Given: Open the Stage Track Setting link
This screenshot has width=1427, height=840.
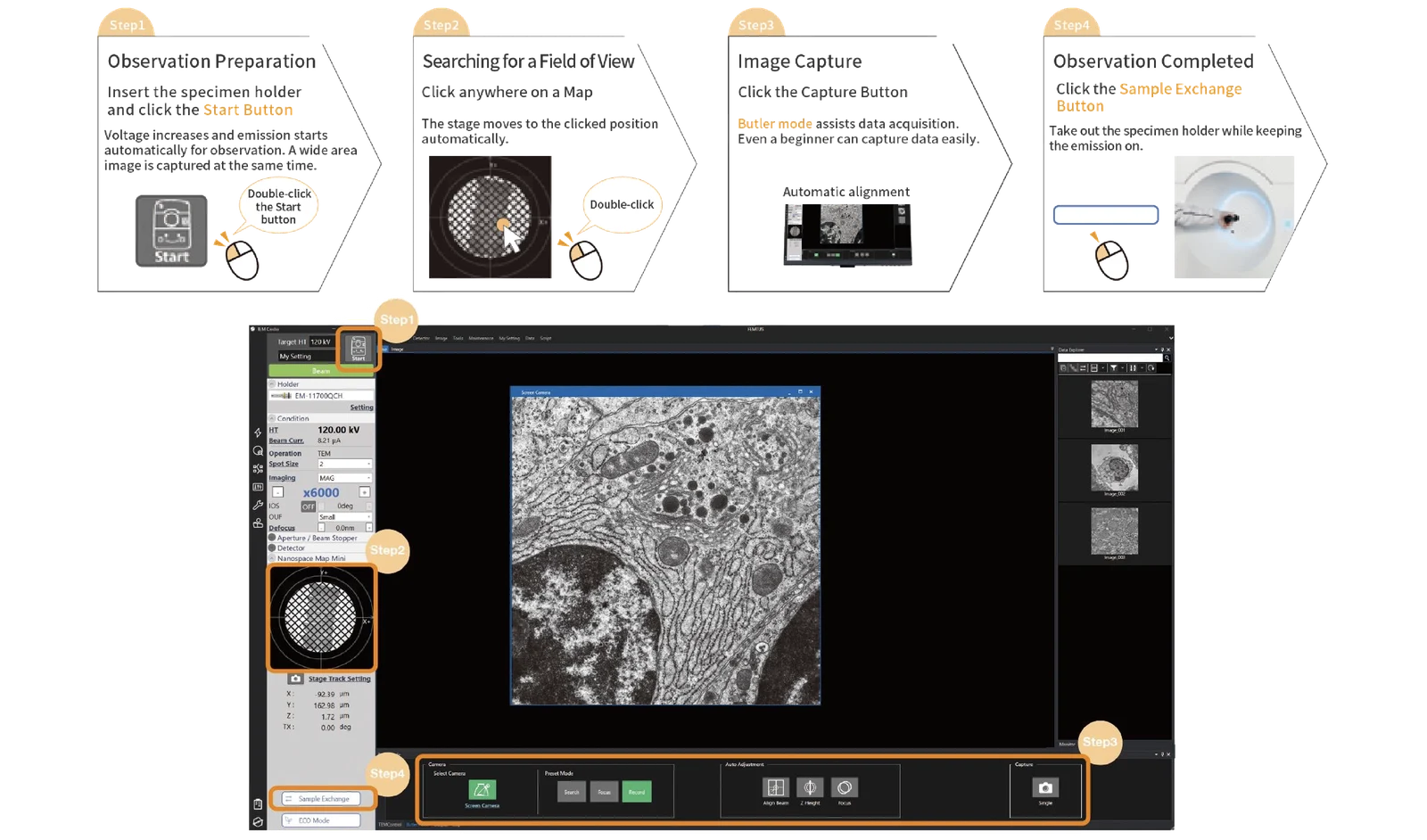Looking at the screenshot, I should pos(339,679).
